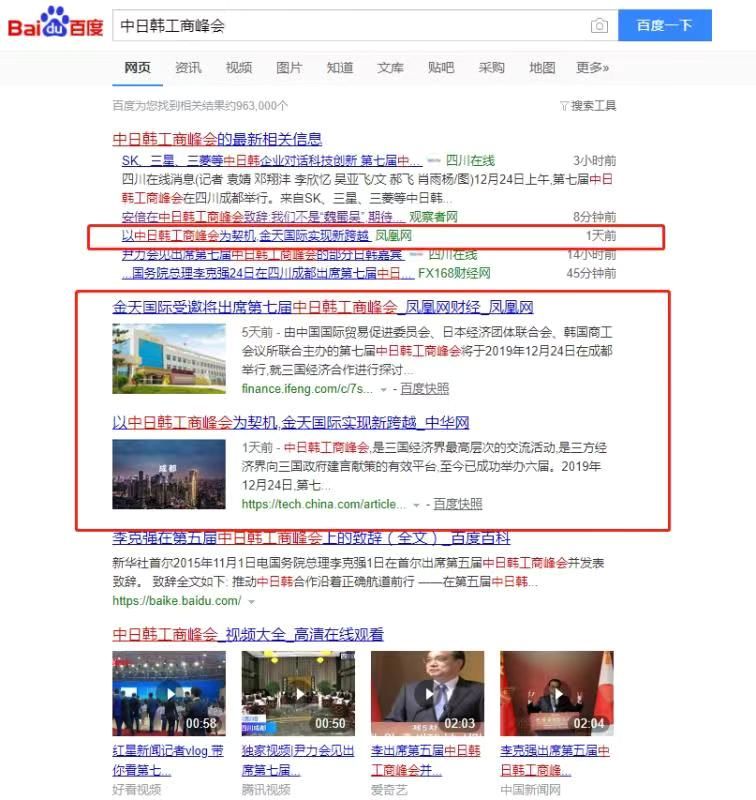The height and width of the screenshot is (800, 756).
Task: Switch to the 知道 tab
Action: (x=340, y=68)
